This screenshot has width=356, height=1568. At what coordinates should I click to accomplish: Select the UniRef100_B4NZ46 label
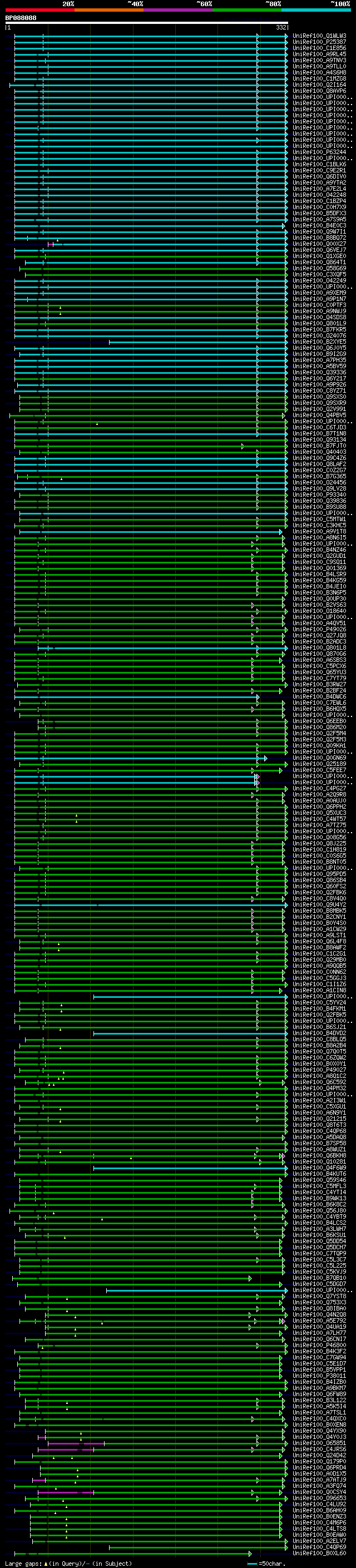(319, 550)
